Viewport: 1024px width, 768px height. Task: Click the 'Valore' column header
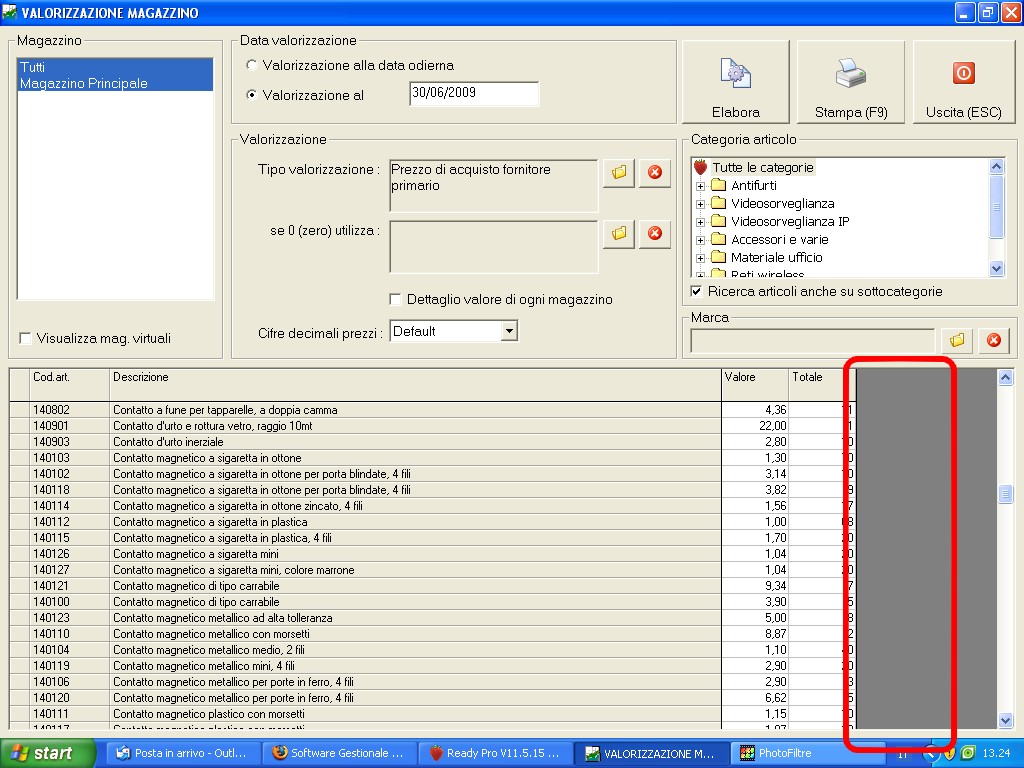756,385
